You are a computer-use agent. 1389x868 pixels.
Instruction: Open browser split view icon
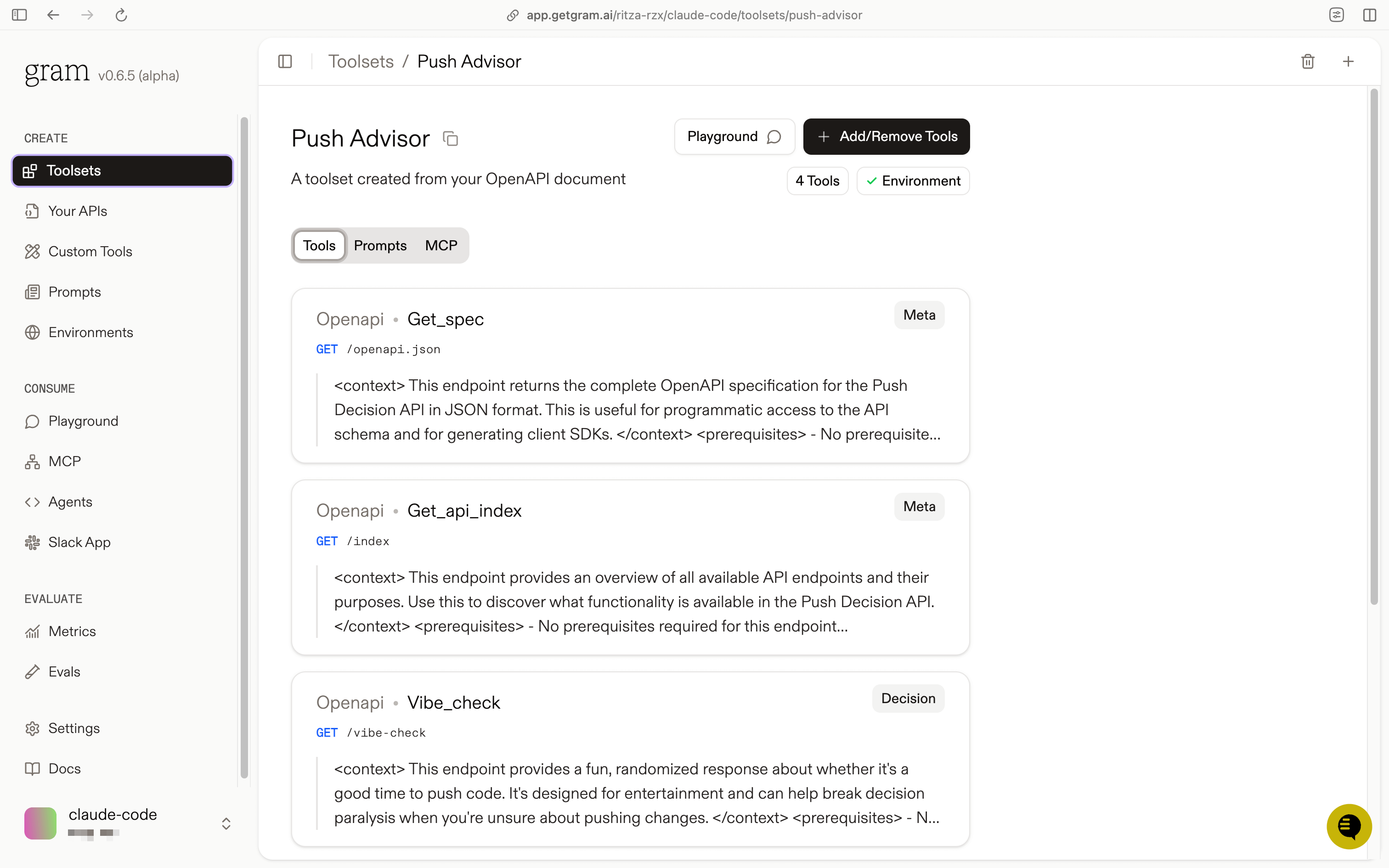(1370, 15)
